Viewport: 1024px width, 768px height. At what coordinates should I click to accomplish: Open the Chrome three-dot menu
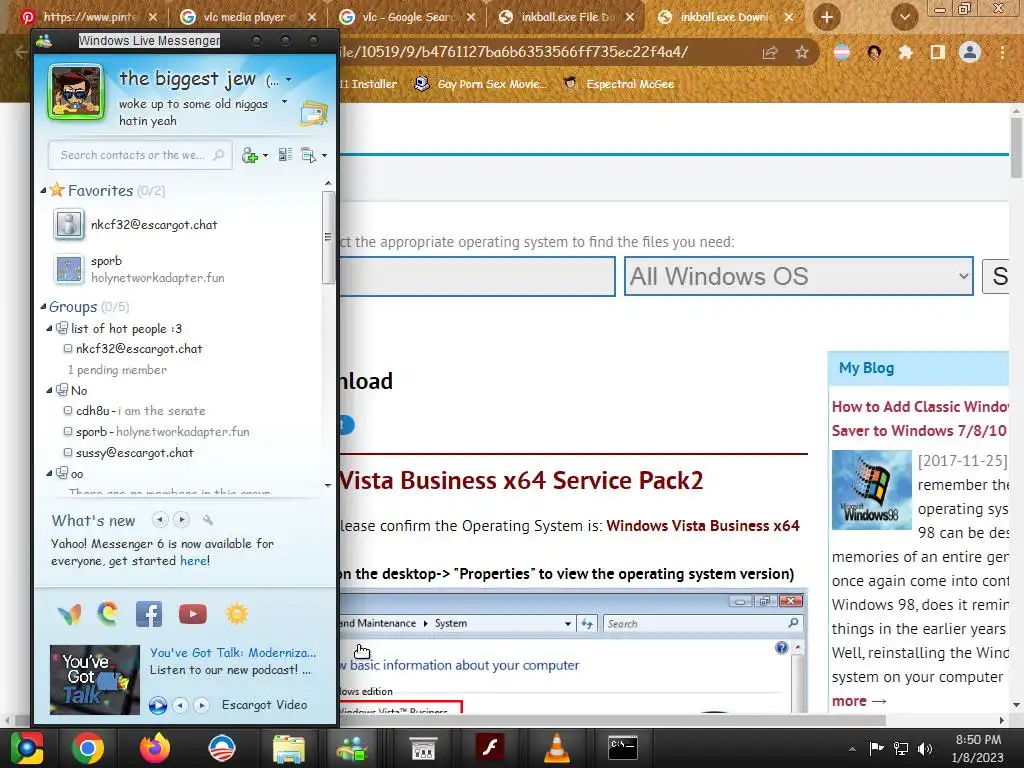click(1002, 52)
